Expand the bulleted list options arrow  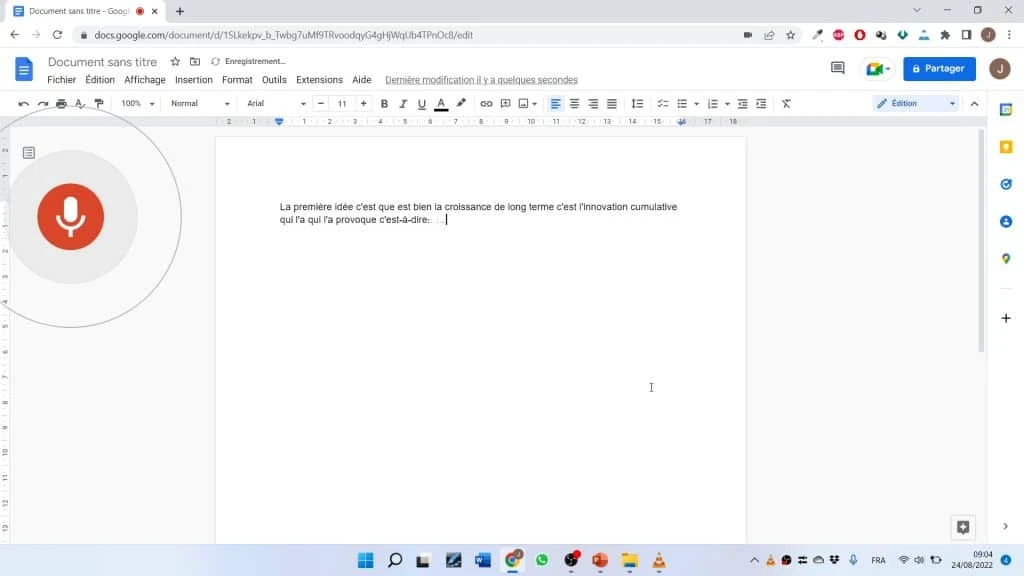[696, 104]
